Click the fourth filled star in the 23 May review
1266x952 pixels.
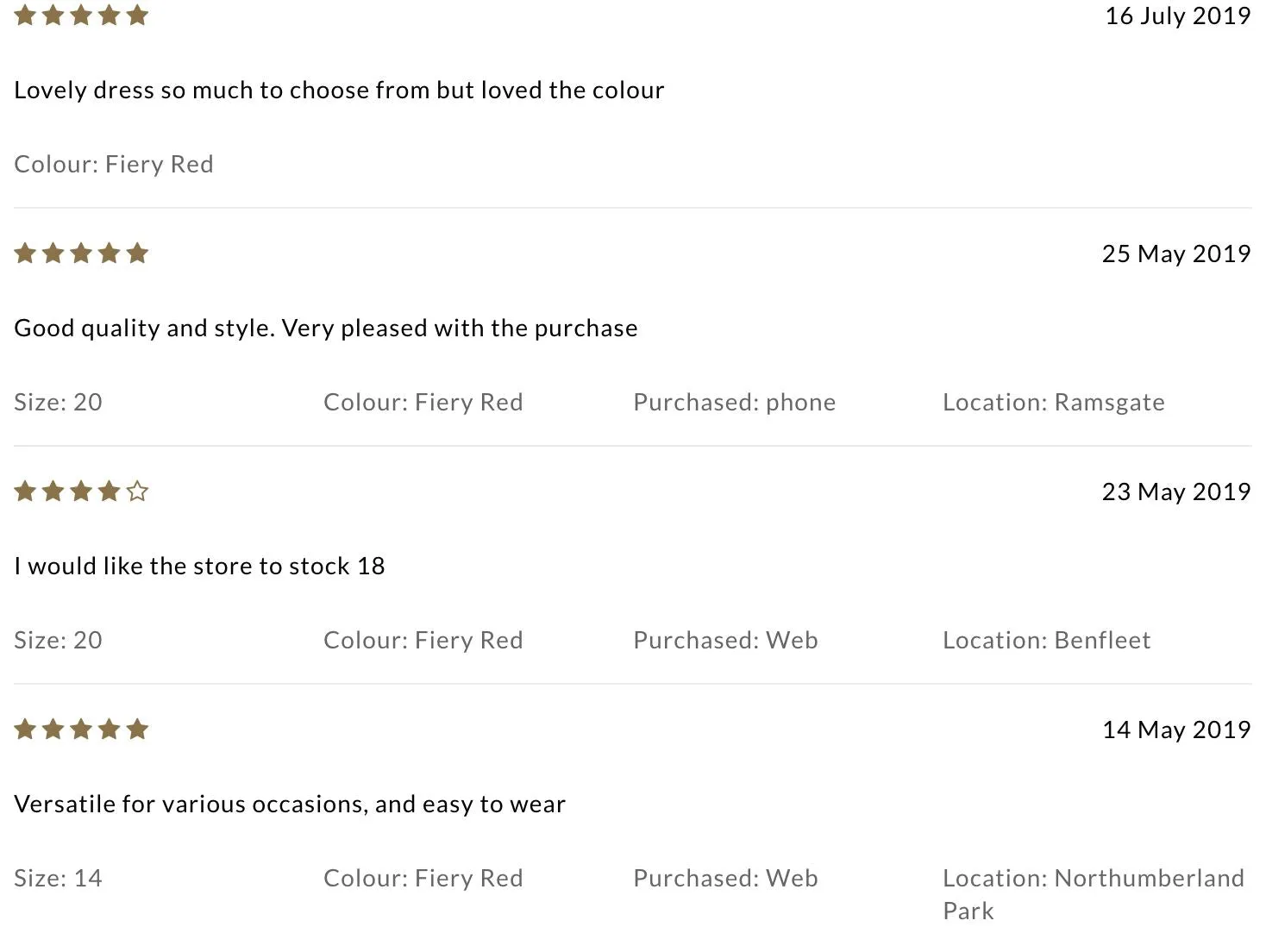pos(109,492)
